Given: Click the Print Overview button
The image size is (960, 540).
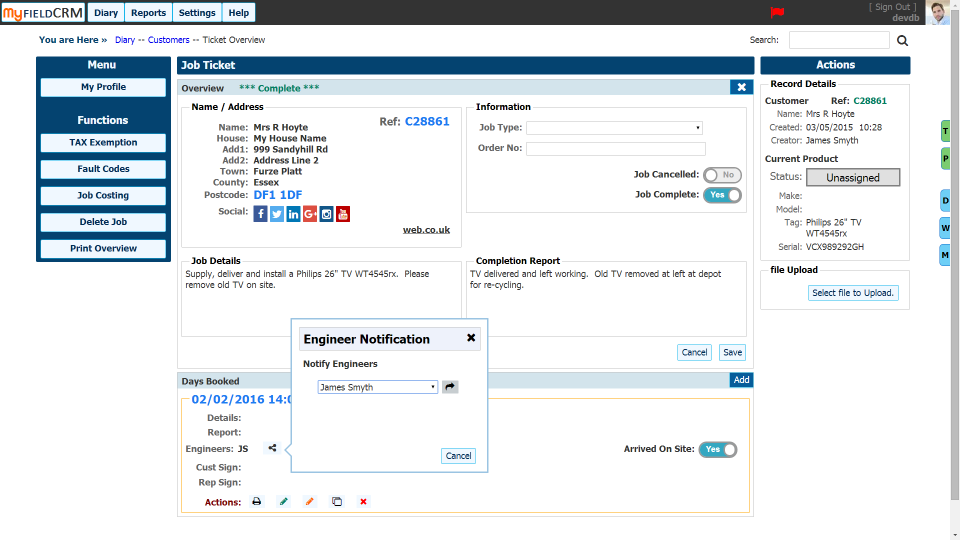Looking at the screenshot, I should [x=103, y=249].
